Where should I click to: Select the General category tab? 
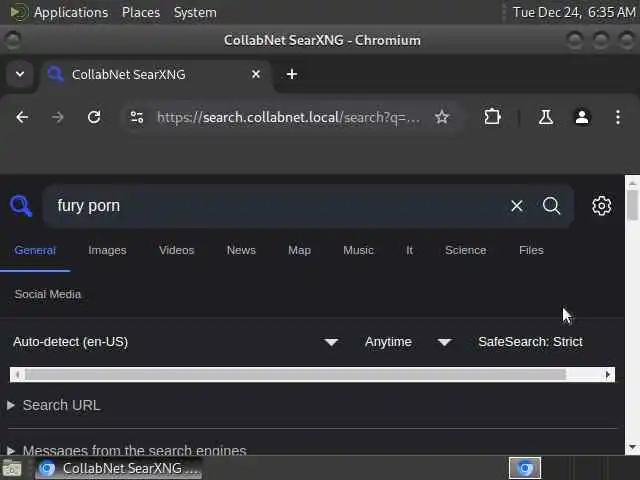point(35,250)
